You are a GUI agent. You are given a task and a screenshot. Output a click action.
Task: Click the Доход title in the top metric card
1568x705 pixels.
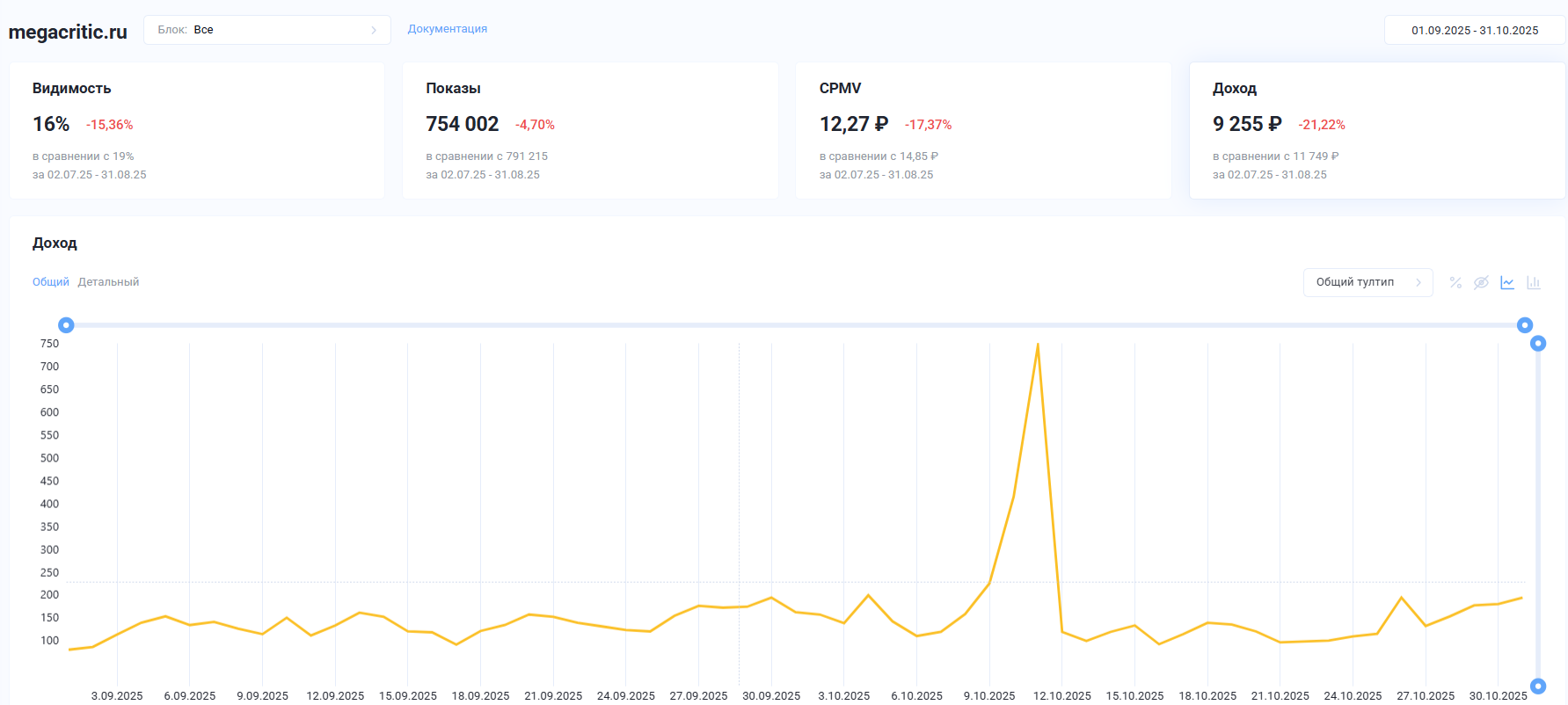(x=1234, y=89)
